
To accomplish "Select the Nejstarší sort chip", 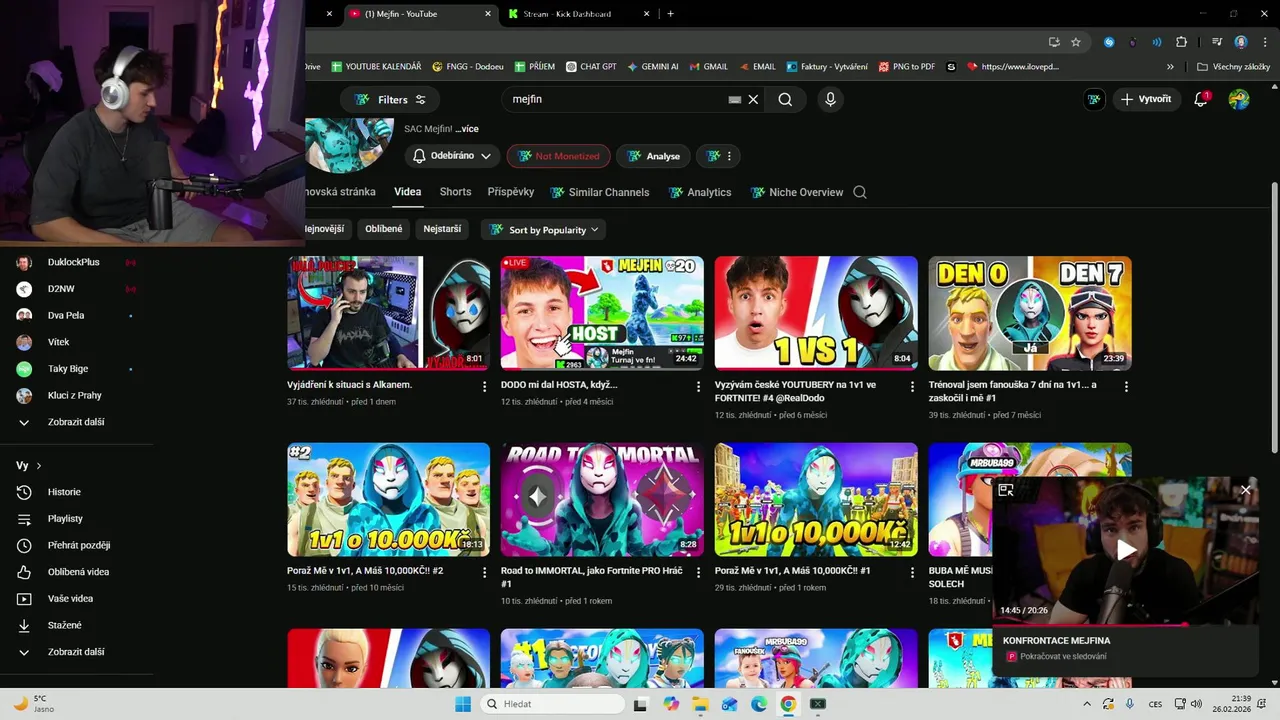I will pos(442,229).
